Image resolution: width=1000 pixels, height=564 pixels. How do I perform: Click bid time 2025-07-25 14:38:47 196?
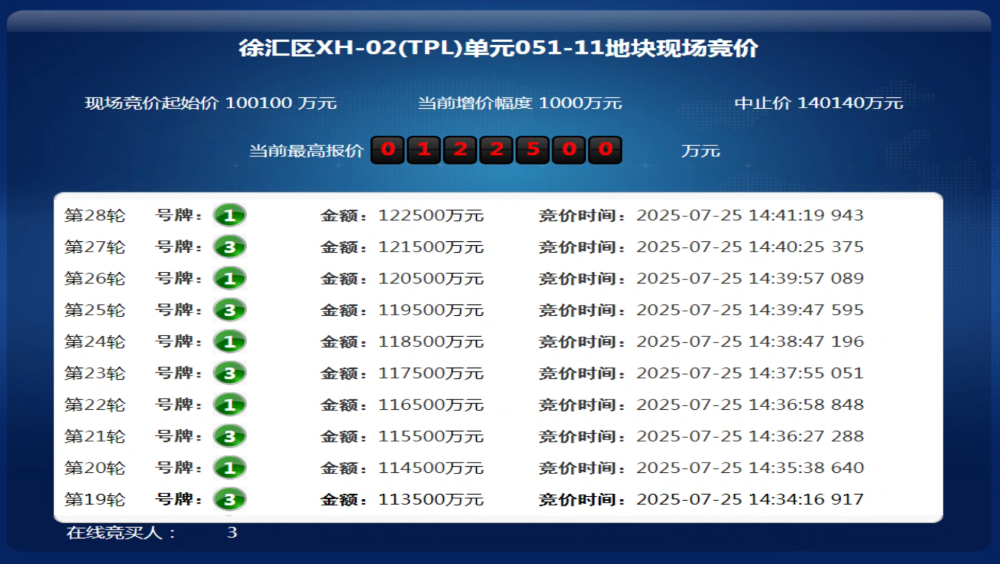750,341
